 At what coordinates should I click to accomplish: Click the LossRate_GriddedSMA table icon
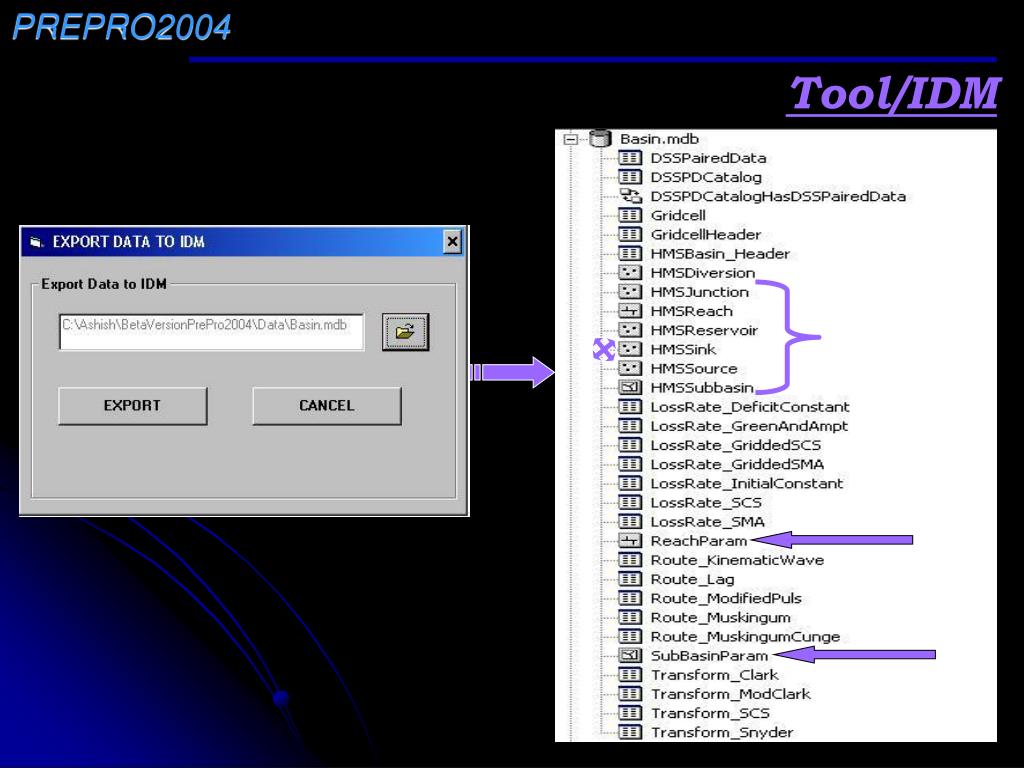[x=630, y=464]
